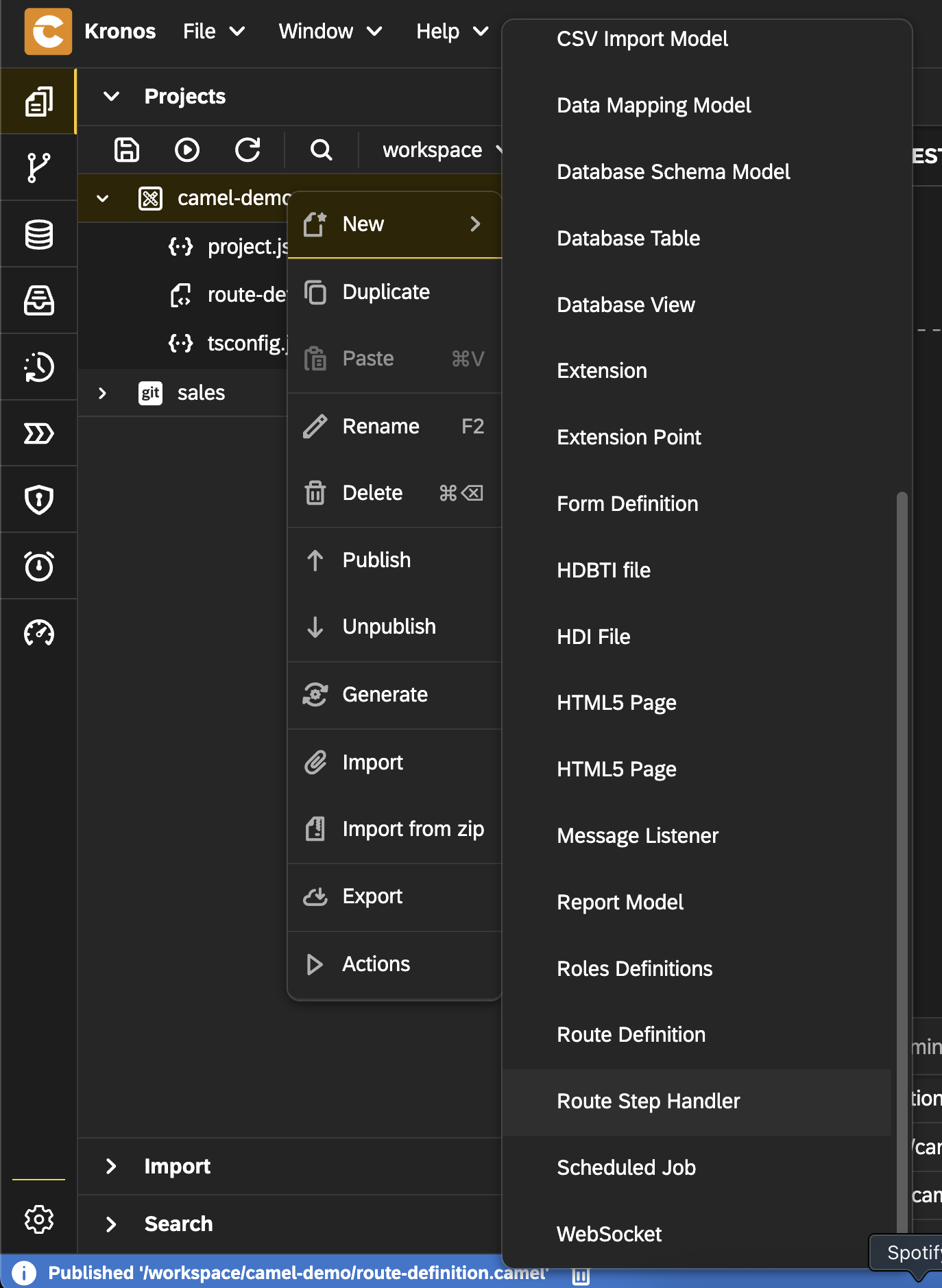The image size is (942, 1288).
Task: Select Database Schema Model entry
Action: coord(697,172)
